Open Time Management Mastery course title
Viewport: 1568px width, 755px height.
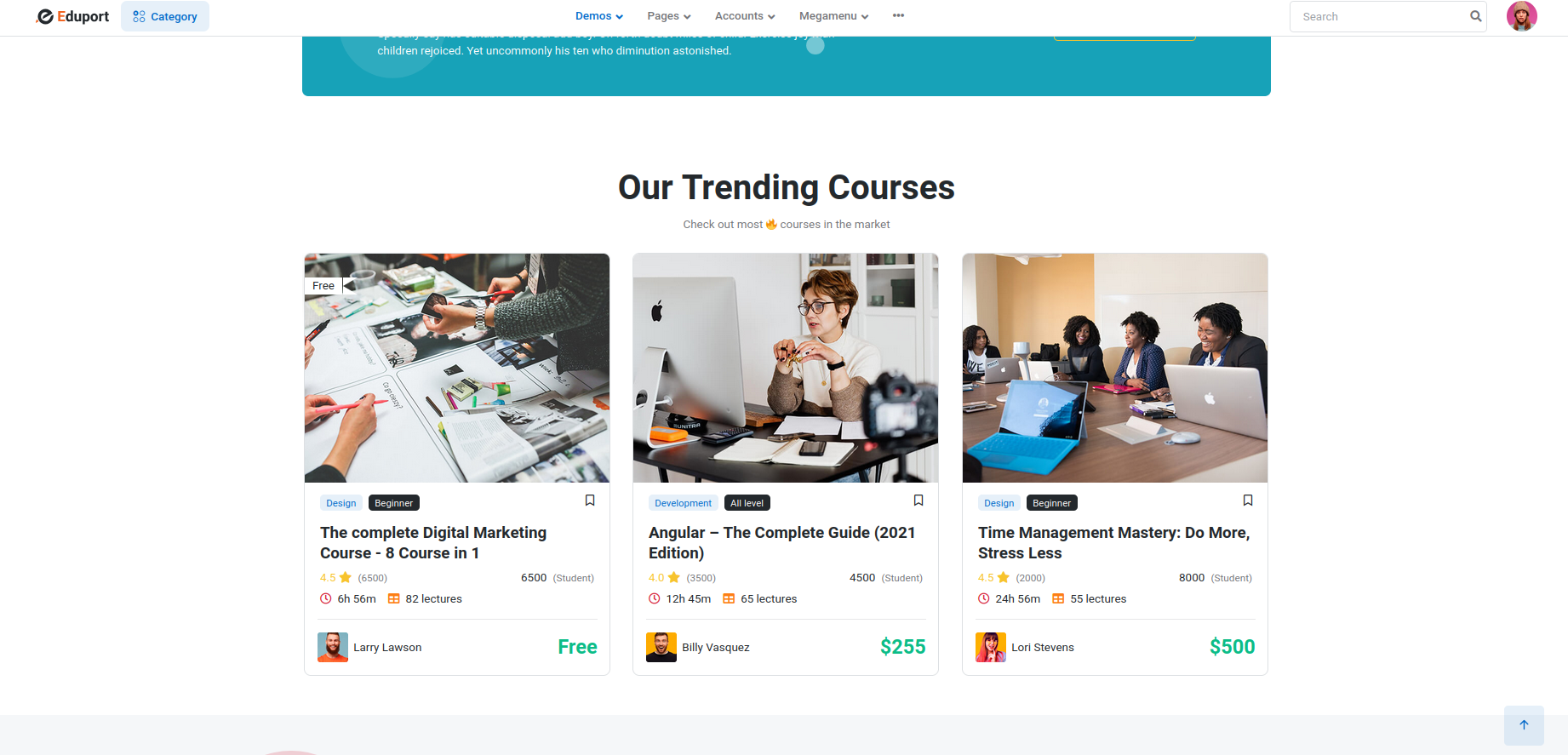tap(1113, 542)
